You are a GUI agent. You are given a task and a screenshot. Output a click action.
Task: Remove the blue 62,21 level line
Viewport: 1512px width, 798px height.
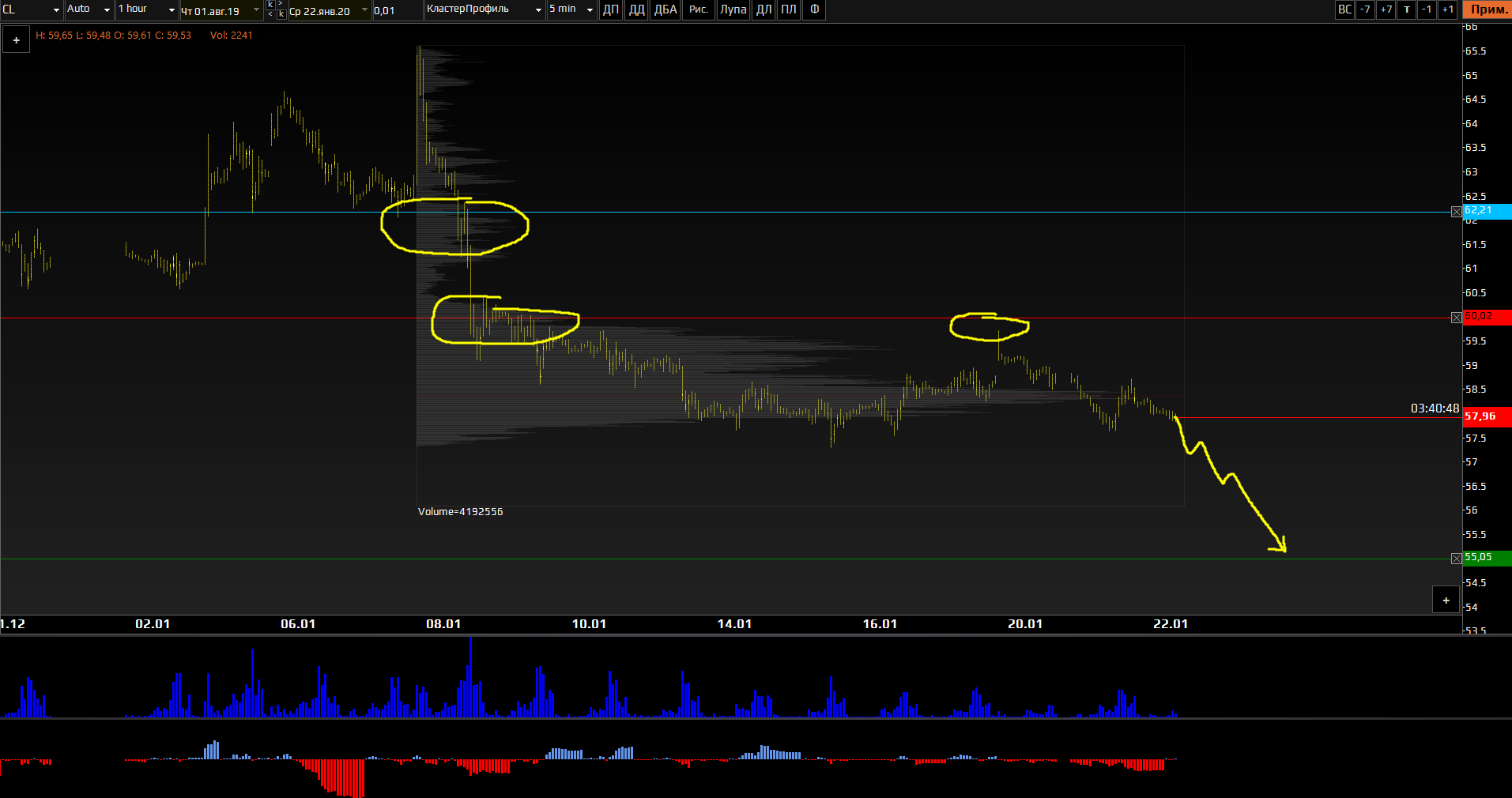tap(1456, 212)
